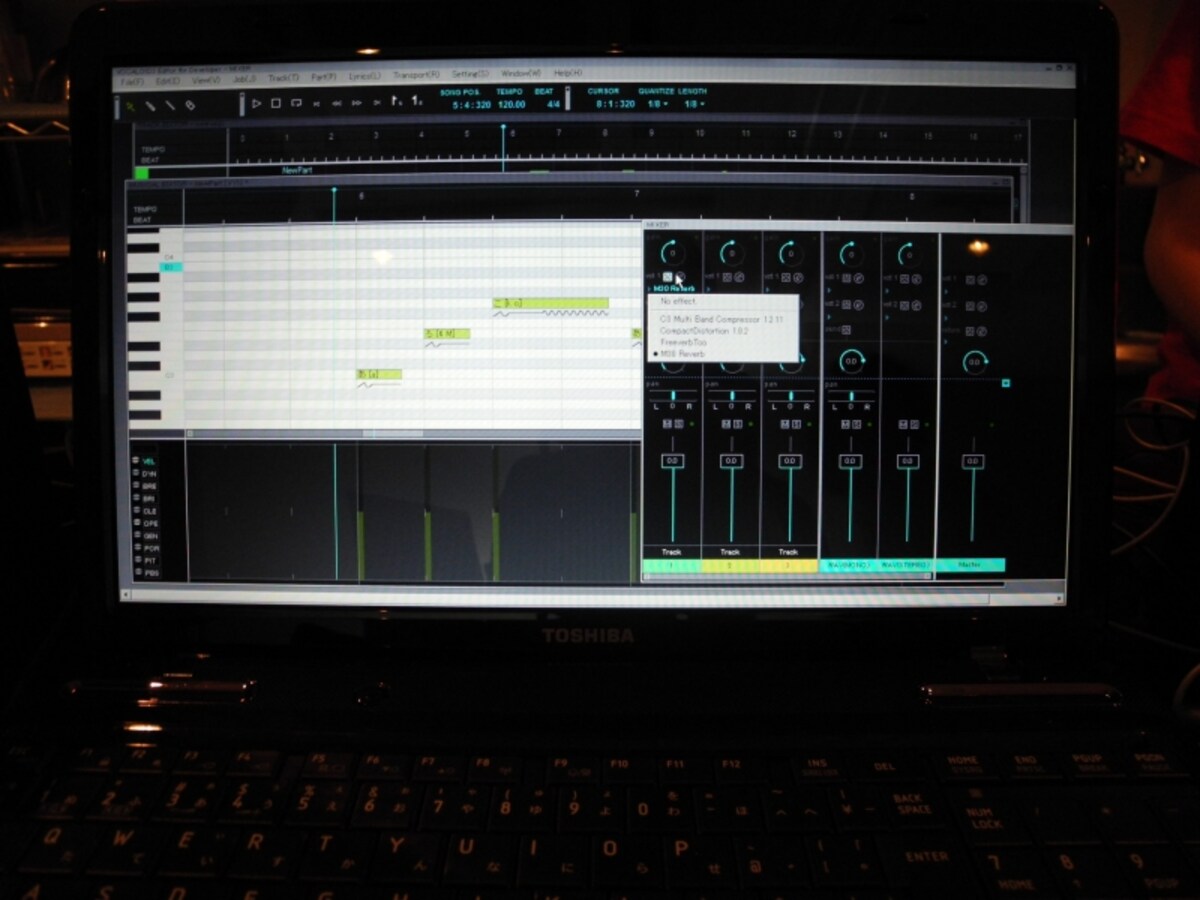Open Master vst 2 editor icon

pyautogui.click(x=982, y=306)
